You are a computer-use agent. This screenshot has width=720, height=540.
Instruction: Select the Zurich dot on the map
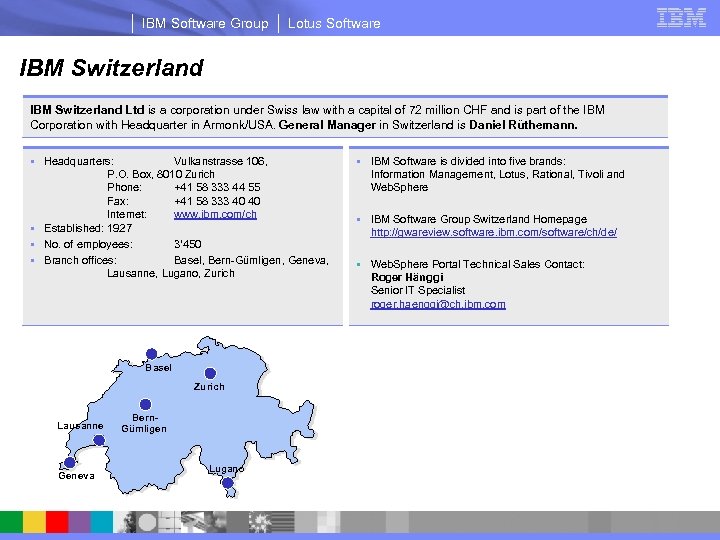(210, 373)
